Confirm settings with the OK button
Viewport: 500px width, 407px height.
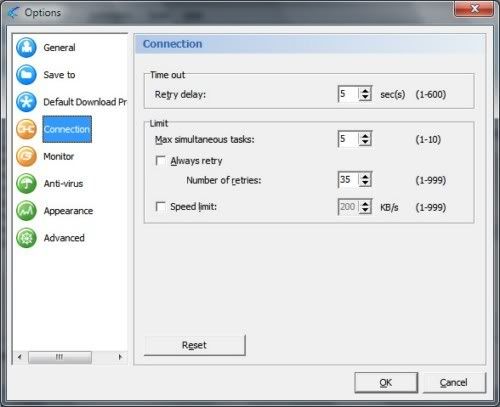[x=386, y=382]
